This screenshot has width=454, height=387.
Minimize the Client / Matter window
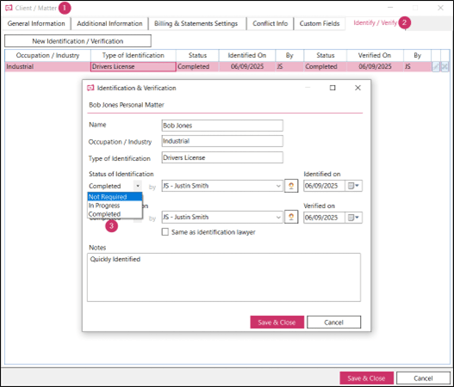(391, 8)
